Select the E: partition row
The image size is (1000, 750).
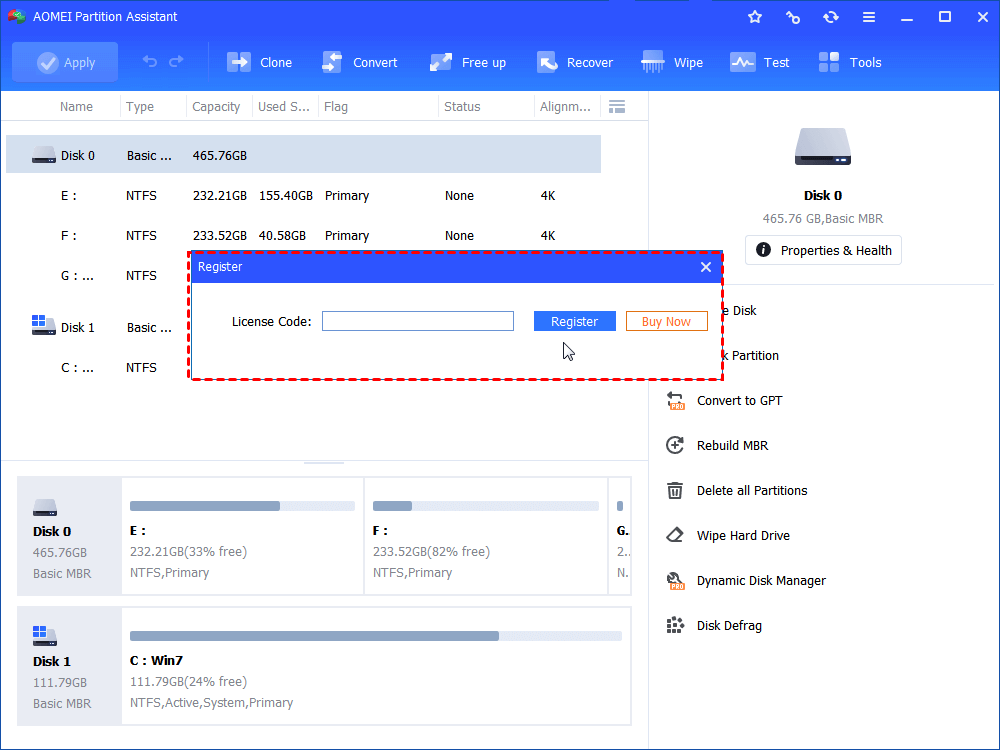(x=304, y=196)
